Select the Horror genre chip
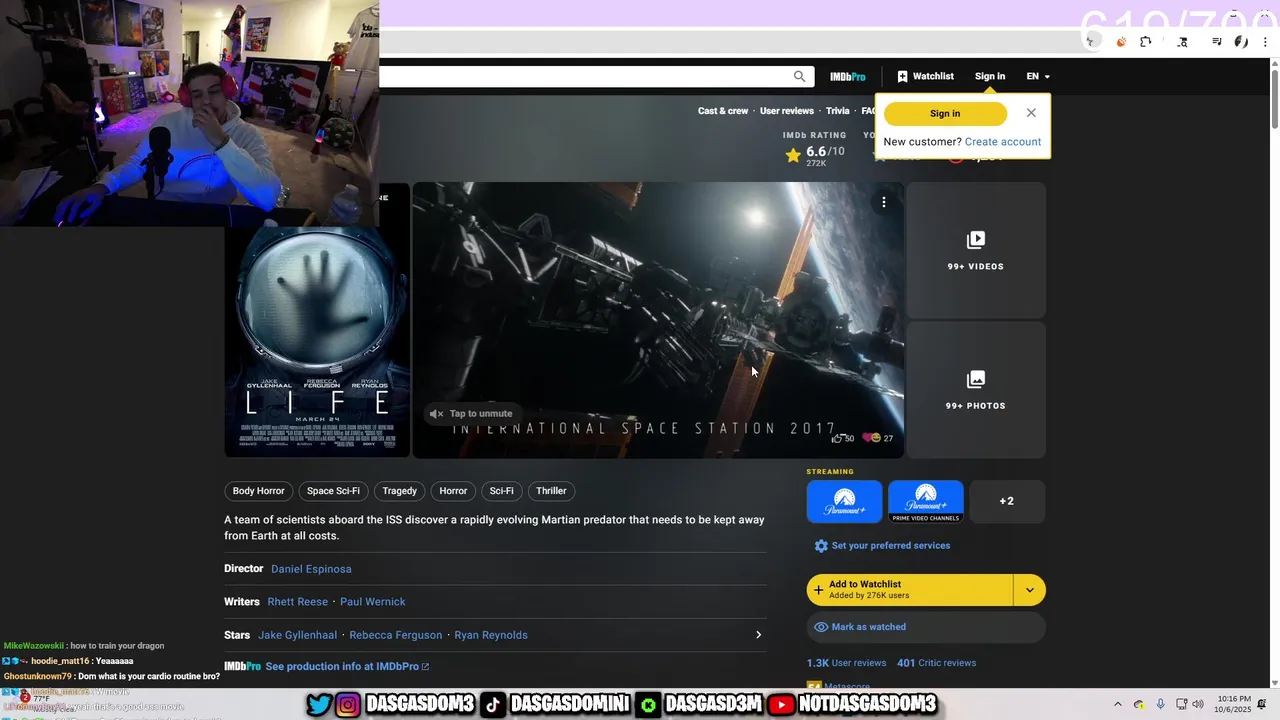The height and width of the screenshot is (720, 1280). coord(453,491)
